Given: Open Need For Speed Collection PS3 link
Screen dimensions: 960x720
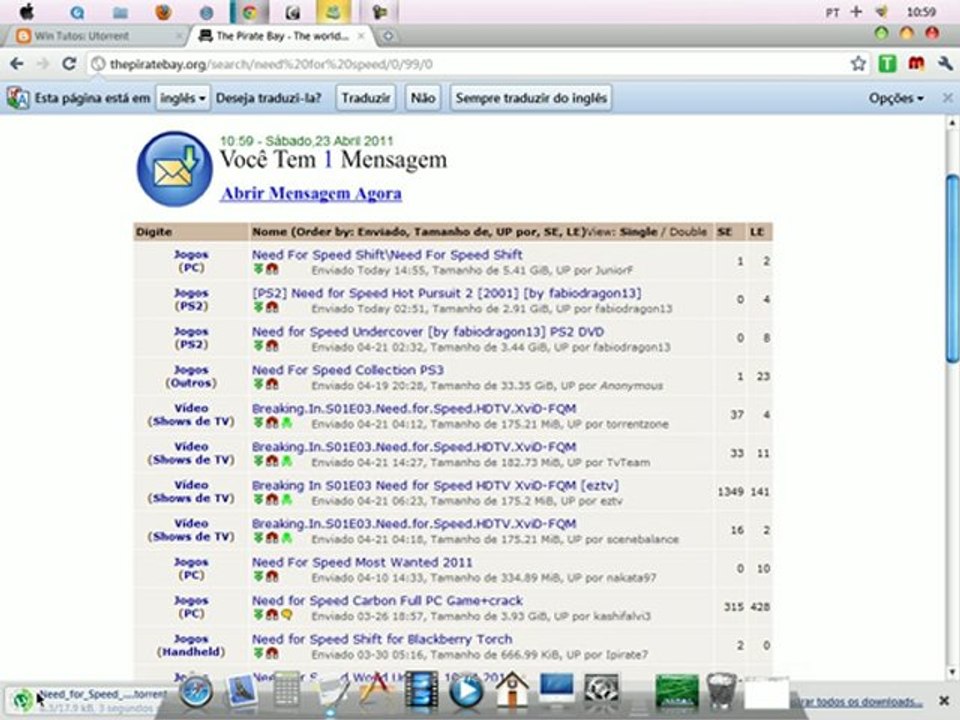Looking at the screenshot, I should tap(348, 370).
